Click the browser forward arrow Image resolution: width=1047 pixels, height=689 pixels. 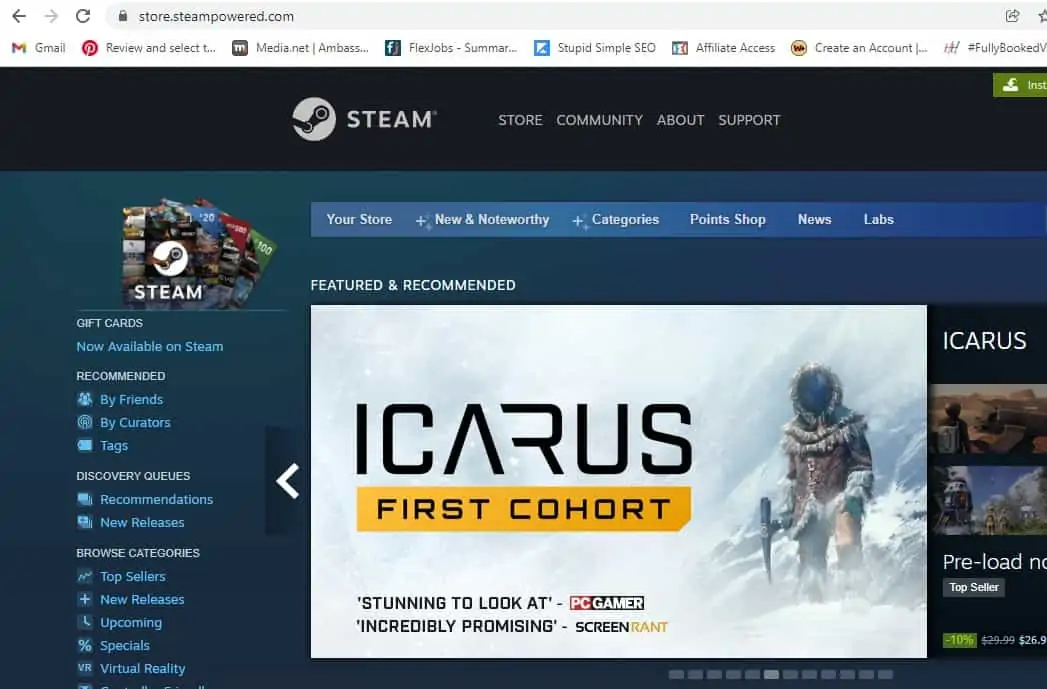[51, 16]
